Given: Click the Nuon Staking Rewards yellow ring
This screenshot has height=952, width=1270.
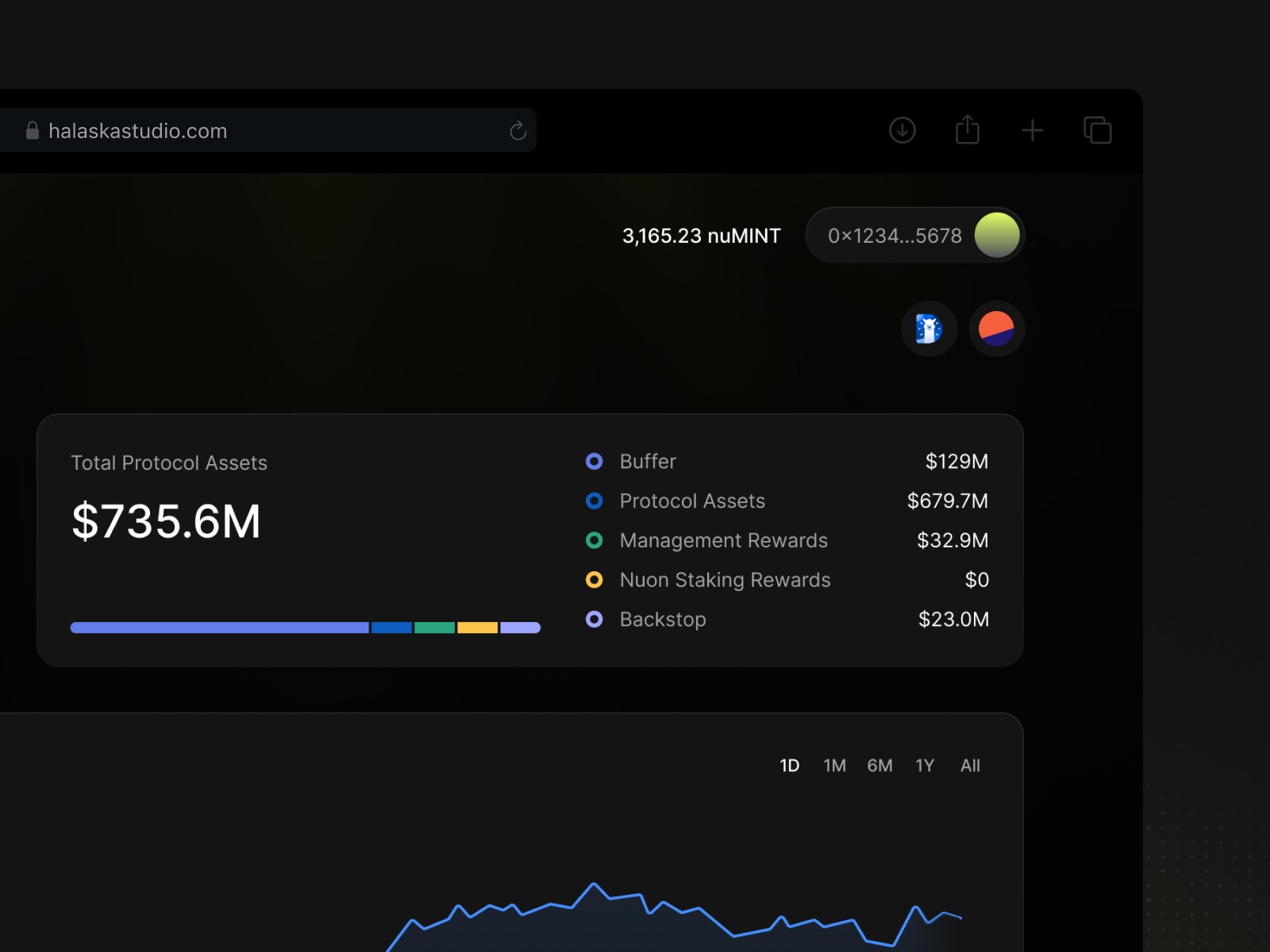Looking at the screenshot, I should [x=594, y=580].
